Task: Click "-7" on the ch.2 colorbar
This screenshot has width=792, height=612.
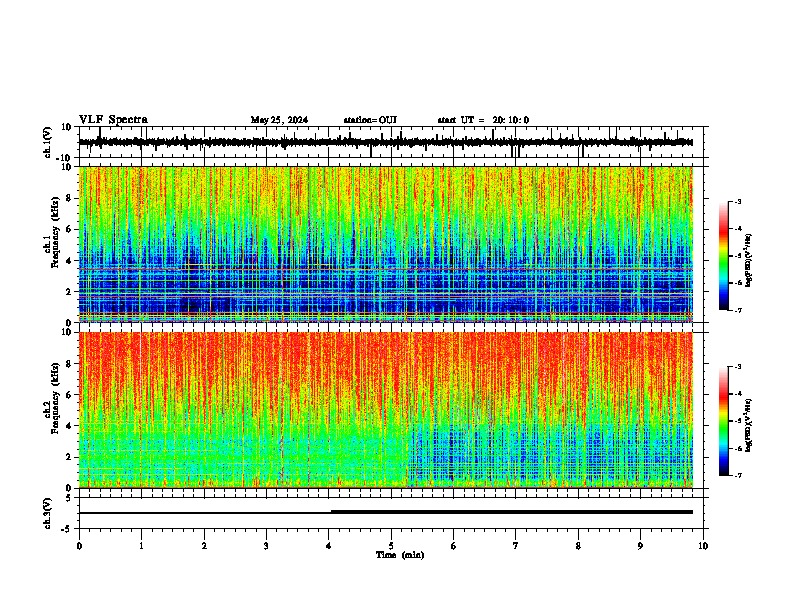Action: click(738, 475)
